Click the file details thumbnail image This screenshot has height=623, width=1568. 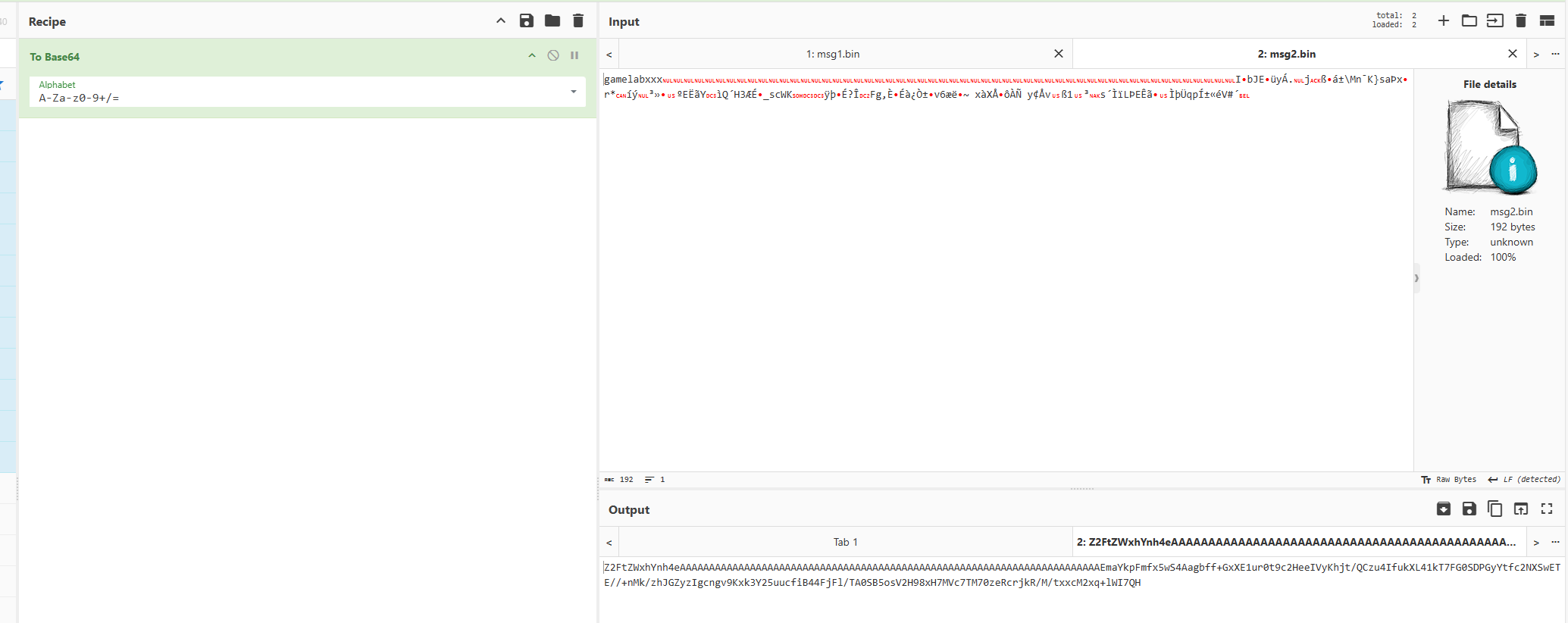pos(1491,147)
